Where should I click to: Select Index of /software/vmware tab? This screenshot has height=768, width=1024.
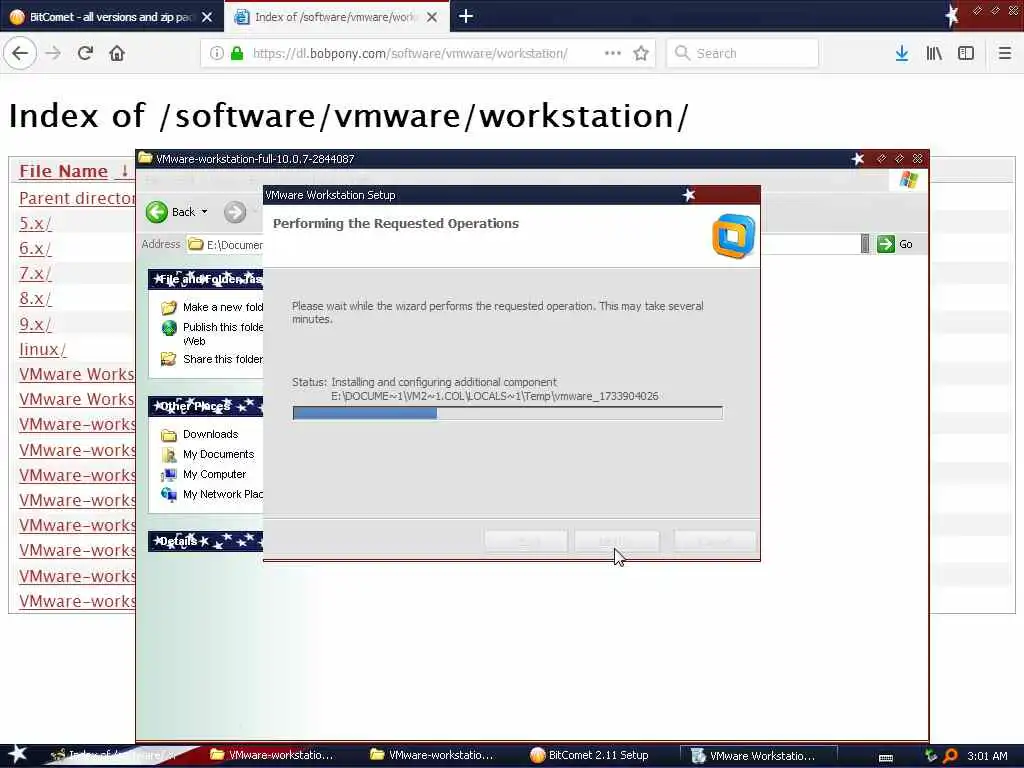pyautogui.click(x=336, y=17)
